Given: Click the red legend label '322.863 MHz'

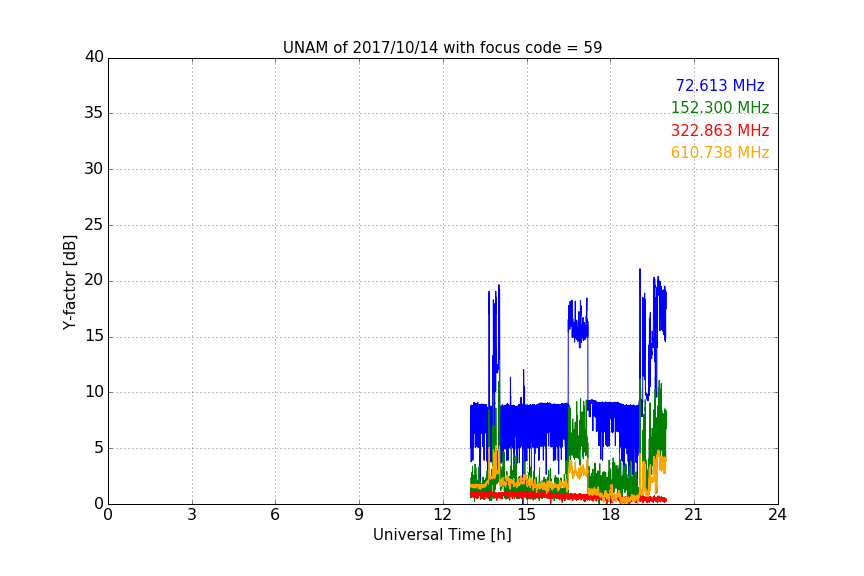Looking at the screenshot, I should [720, 131].
